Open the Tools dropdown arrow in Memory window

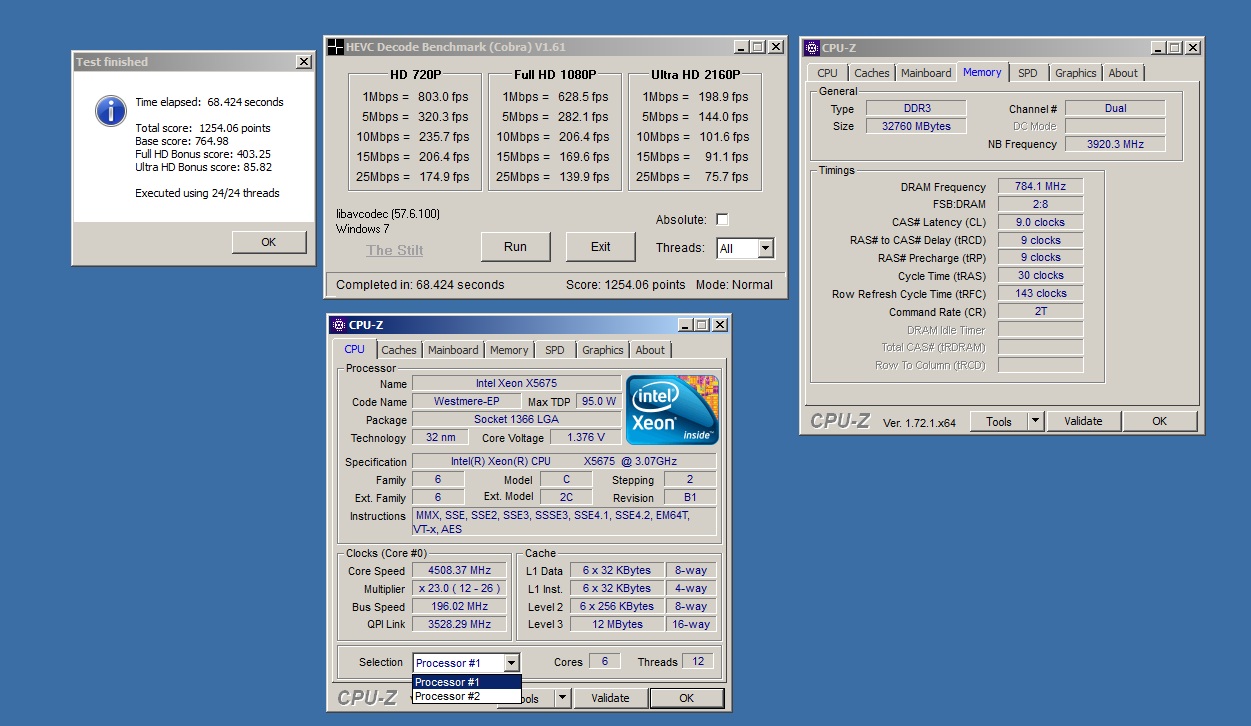[x=1035, y=421]
